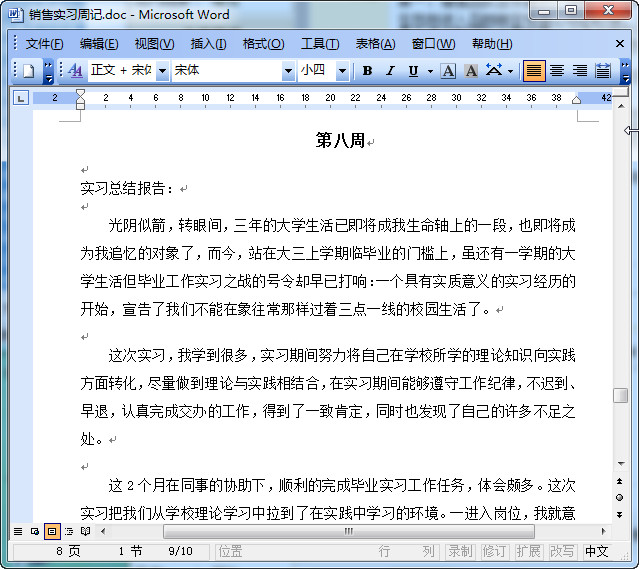Toggle 改写 overtype mode in status bar
This screenshot has height=569, width=639.
pyautogui.click(x=562, y=551)
